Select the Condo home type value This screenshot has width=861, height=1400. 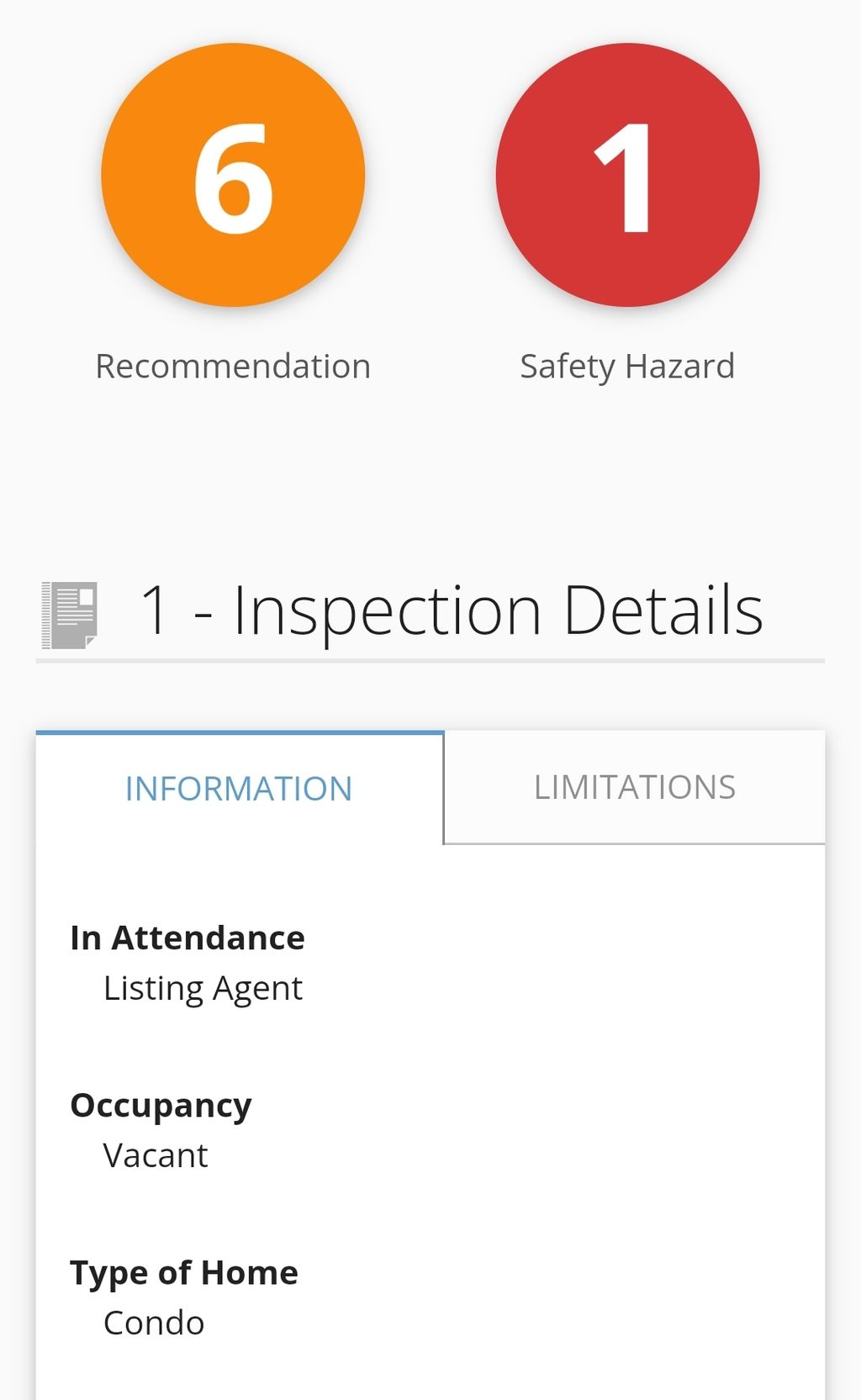154,1323
